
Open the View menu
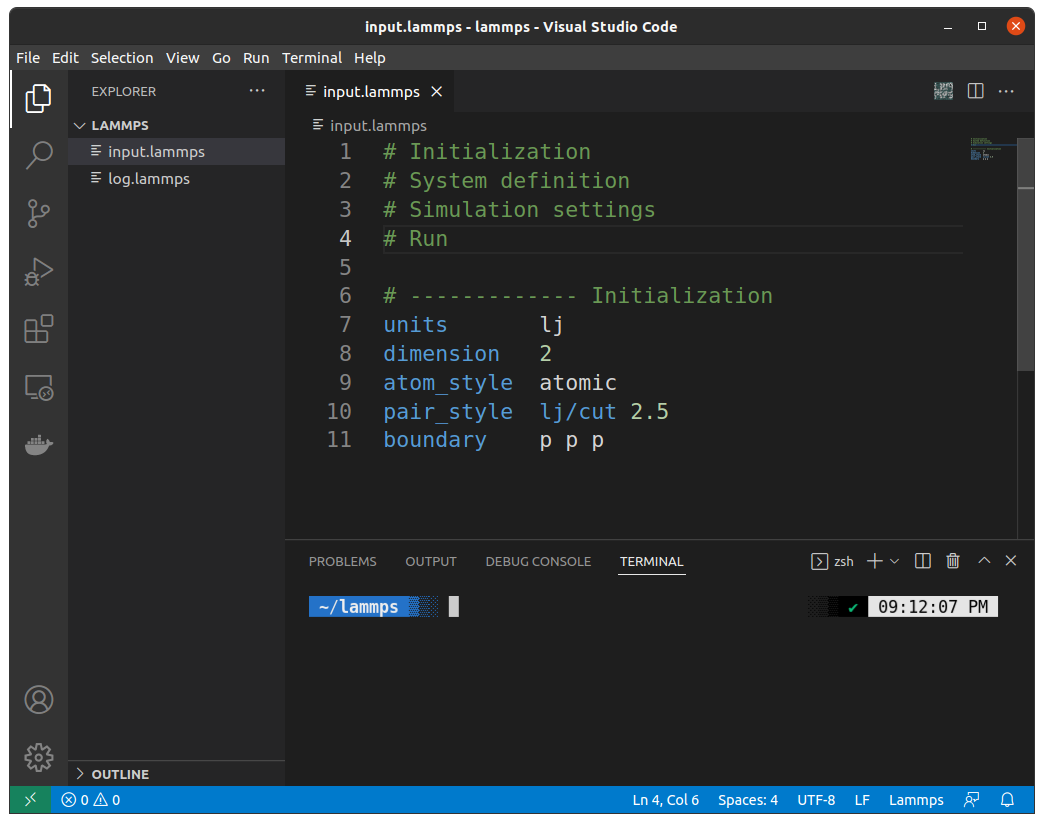182,58
